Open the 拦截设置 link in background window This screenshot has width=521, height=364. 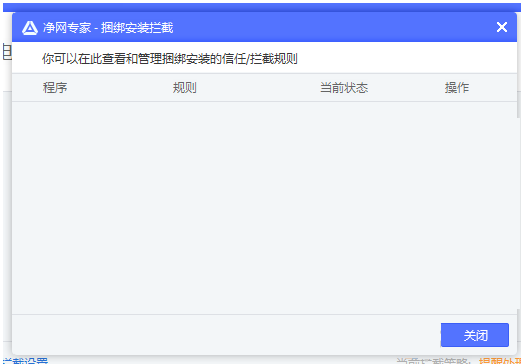pyautogui.click(x=25, y=361)
